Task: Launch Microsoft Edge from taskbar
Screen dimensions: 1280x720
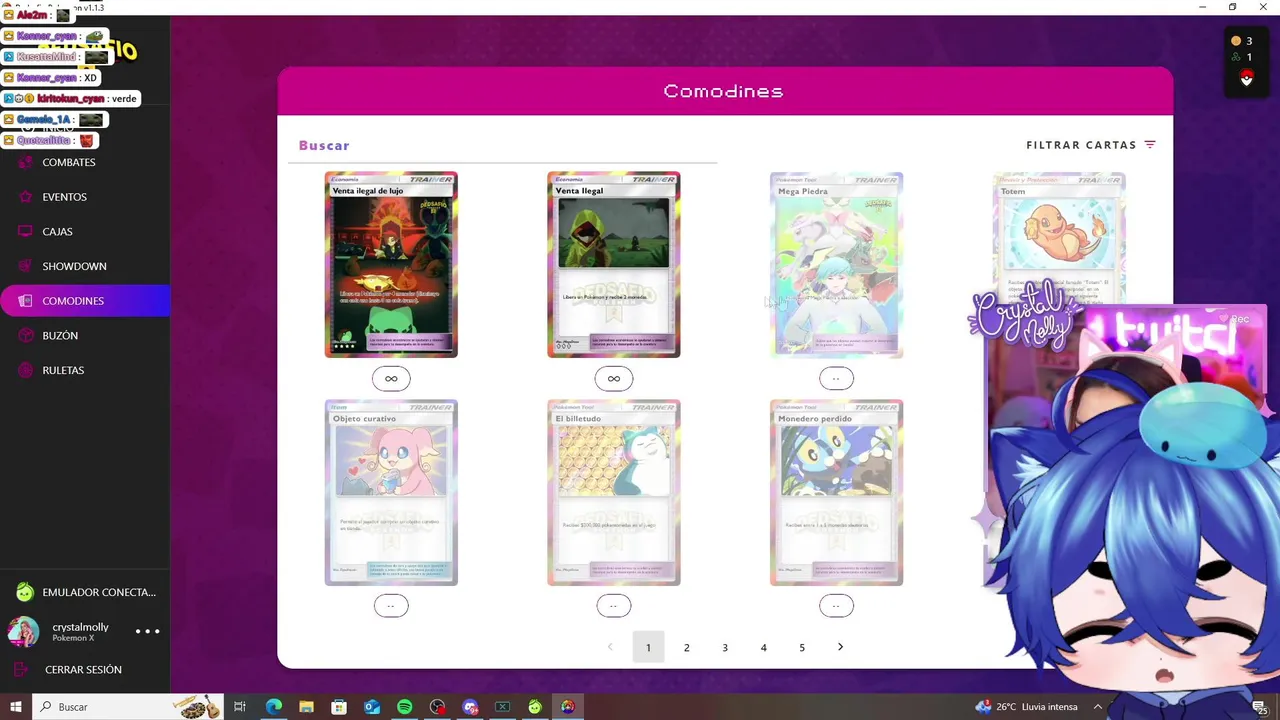Action: point(274,707)
